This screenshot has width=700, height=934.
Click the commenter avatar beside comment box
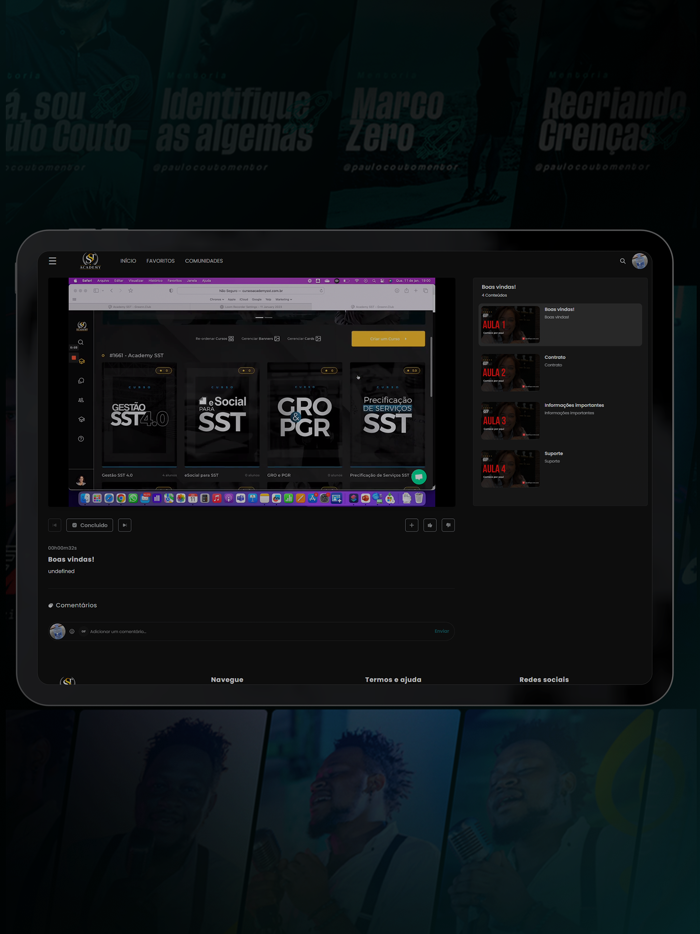[x=58, y=631]
